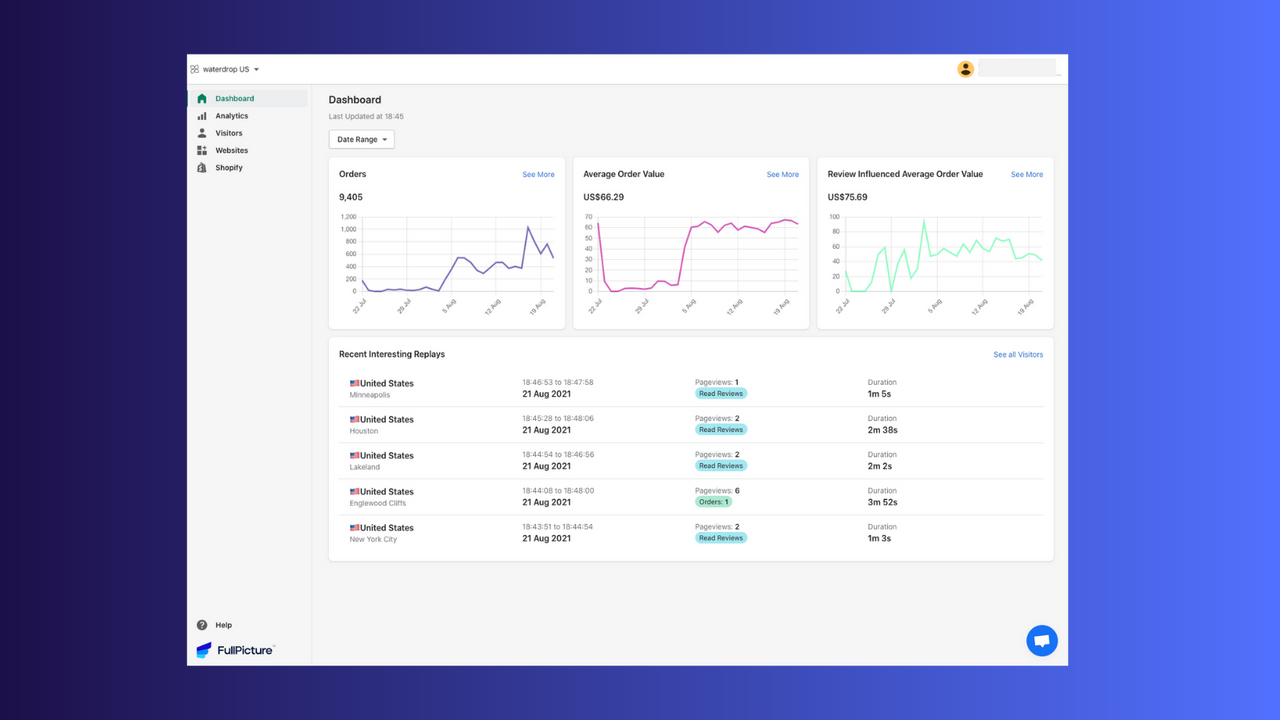Open See all Visitors link
Screen dimensions: 1280x720
pos(1018,354)
